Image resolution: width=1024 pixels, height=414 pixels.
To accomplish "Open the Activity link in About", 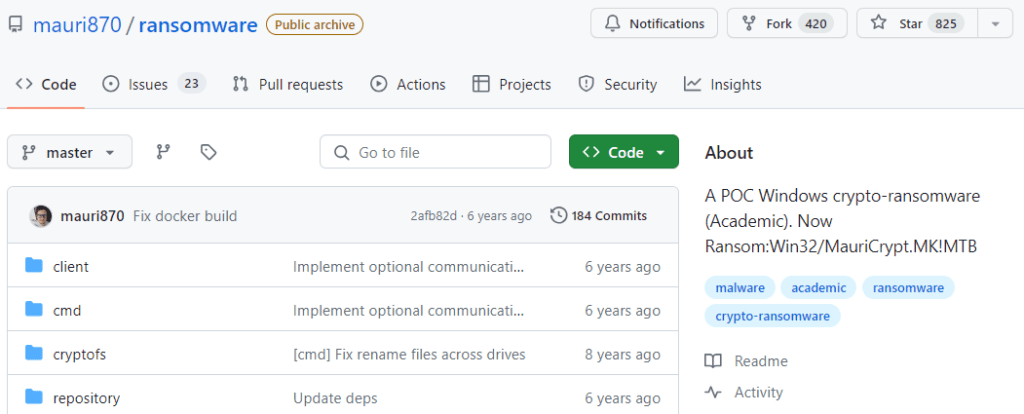I will coord(744,392).
